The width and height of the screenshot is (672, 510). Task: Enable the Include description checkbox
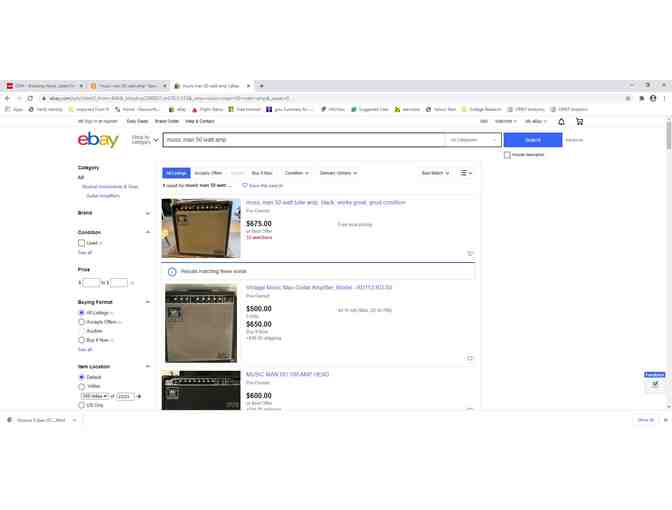pyautogui.click(x=507, y=155)
